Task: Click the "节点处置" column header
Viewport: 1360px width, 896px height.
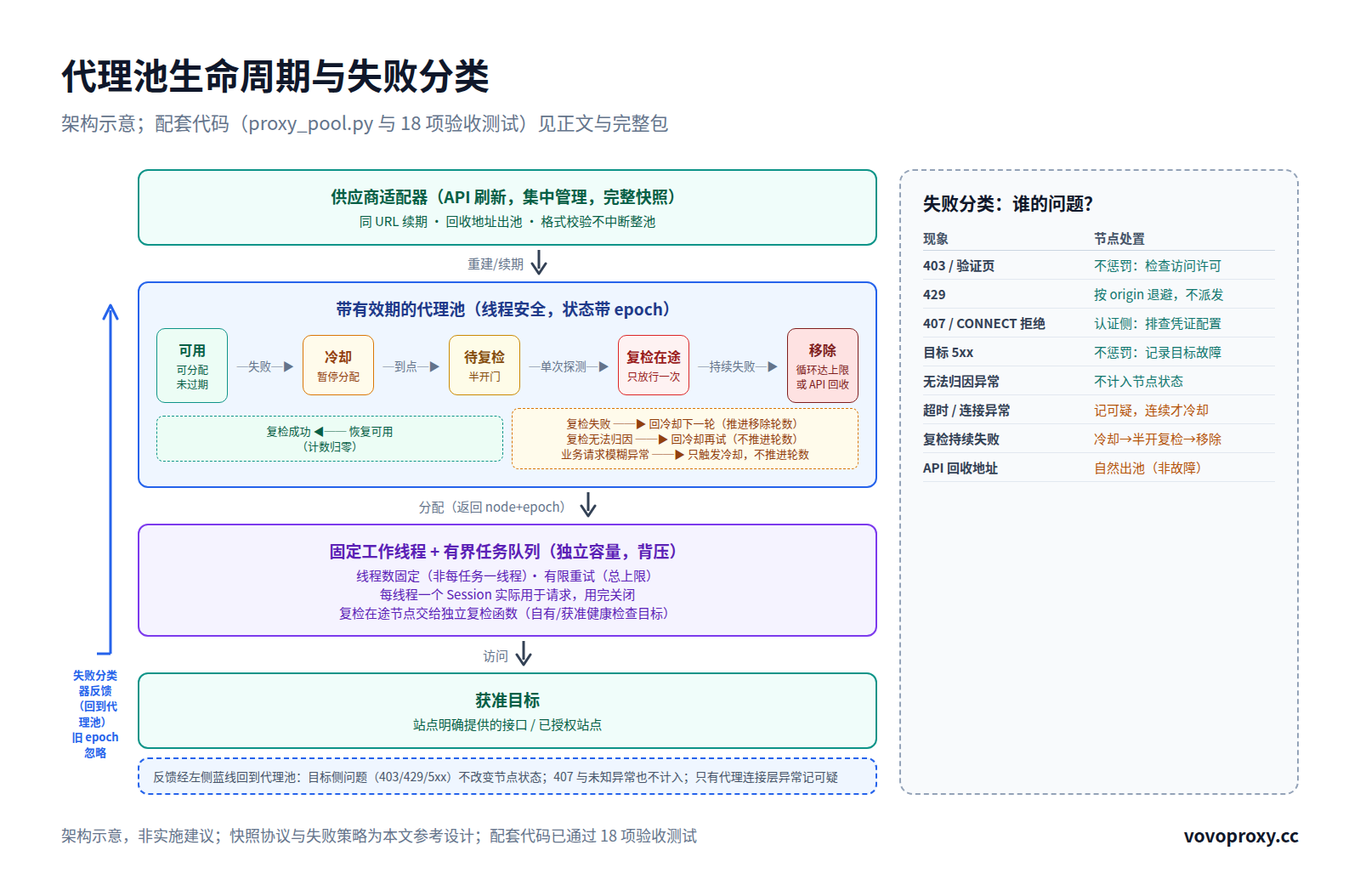Action: click(1119, 239)
